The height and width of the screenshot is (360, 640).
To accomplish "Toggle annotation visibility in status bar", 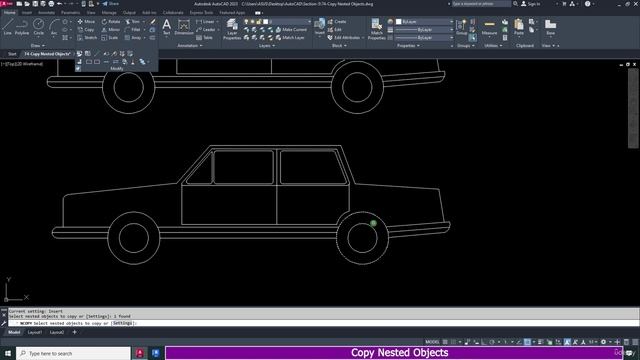I will (567, 342).
